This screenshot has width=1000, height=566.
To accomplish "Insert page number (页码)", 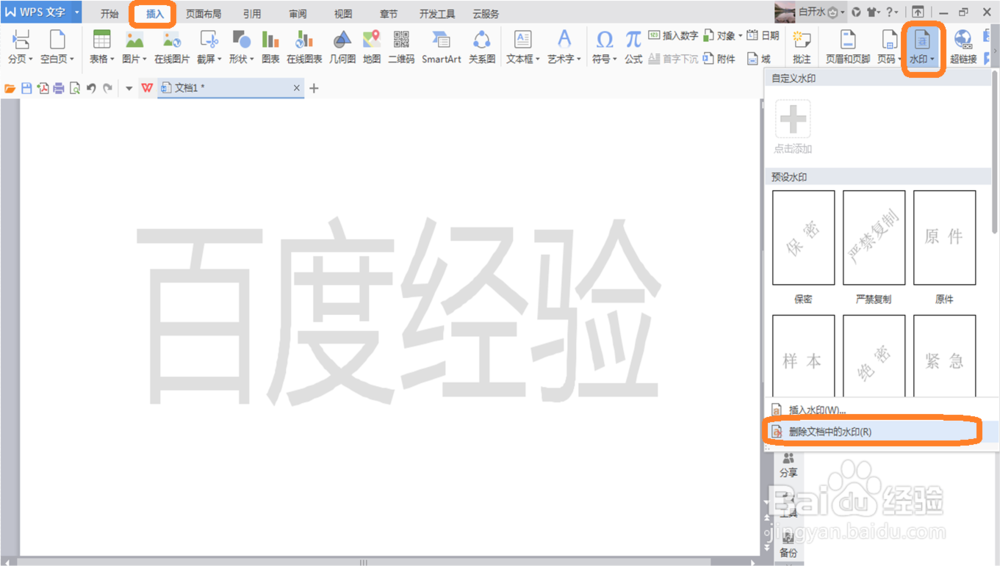I will (x=888, y=47).
